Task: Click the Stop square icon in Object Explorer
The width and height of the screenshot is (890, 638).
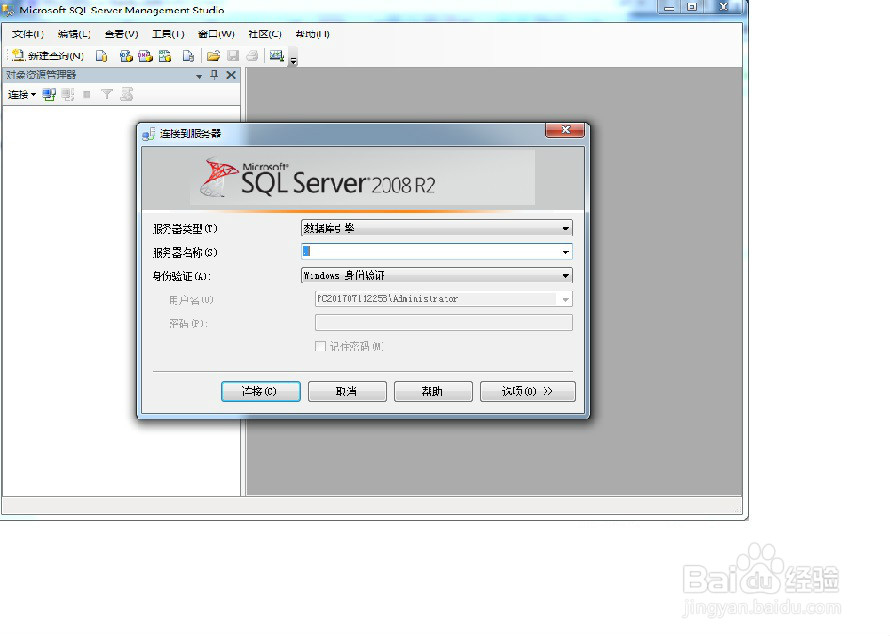Action: (x=87, y=95)
